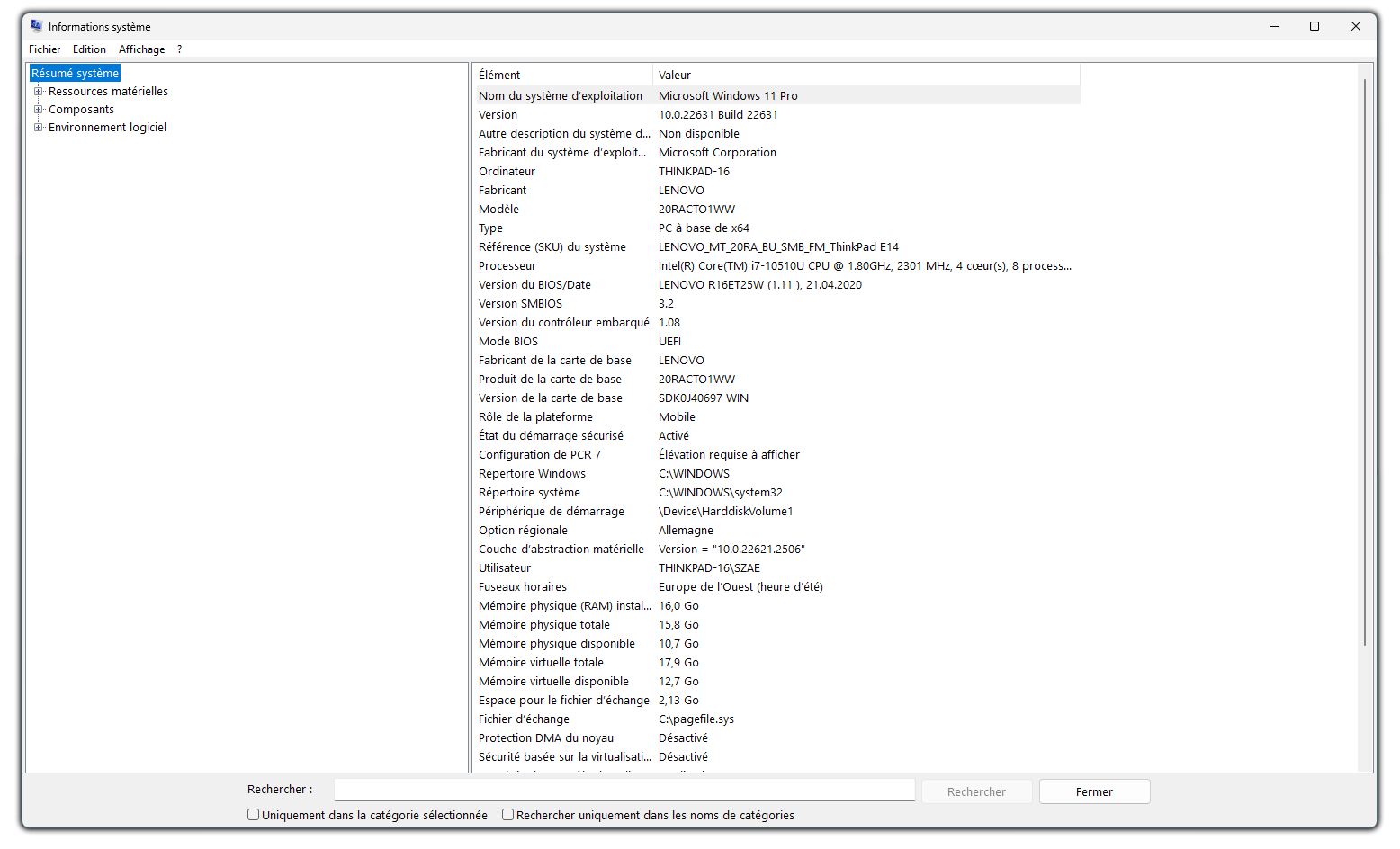Click the Processeur row label

507,266
